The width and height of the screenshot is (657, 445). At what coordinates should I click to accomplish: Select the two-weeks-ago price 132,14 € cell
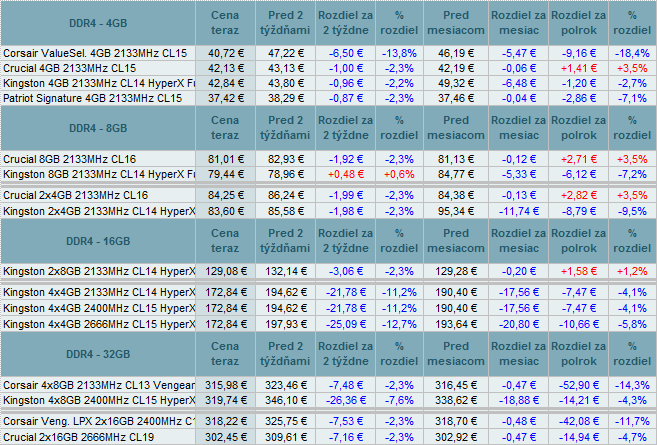tap(285, 272)
